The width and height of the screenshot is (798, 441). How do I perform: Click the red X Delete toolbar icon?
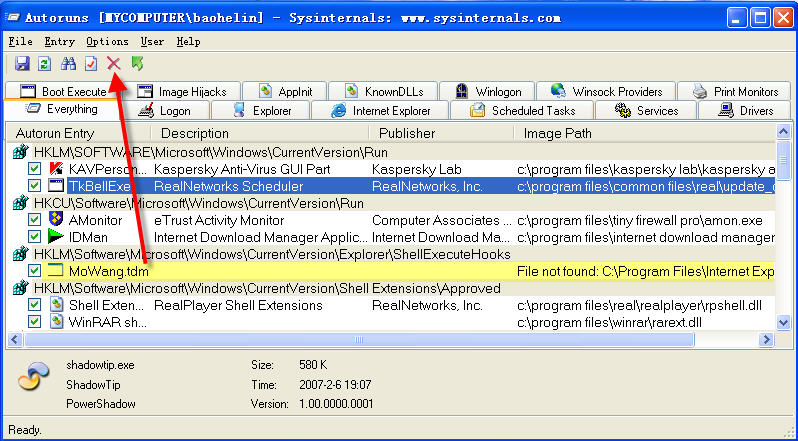[113, 64]
